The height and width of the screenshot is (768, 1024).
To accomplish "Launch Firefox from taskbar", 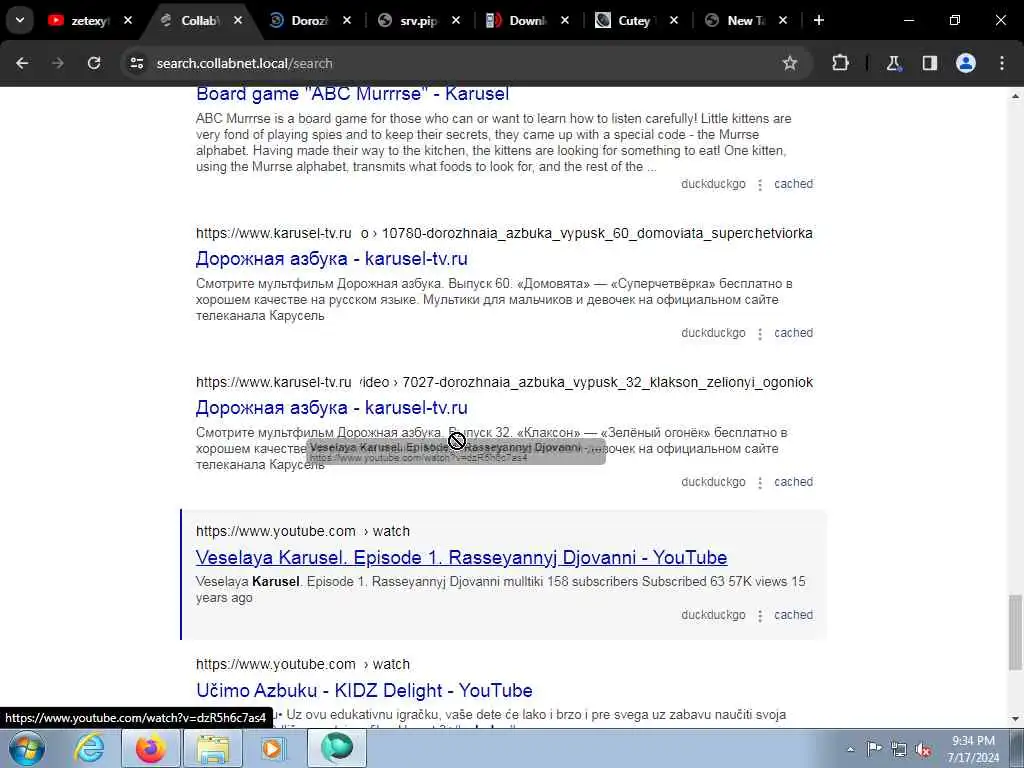I will click(x=151, y=748).
